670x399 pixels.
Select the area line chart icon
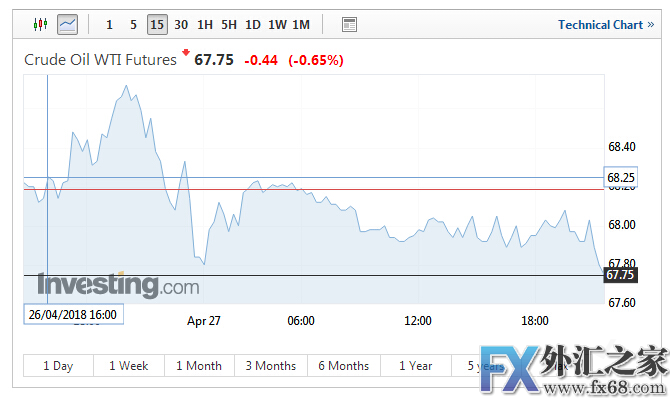point(68,24)
